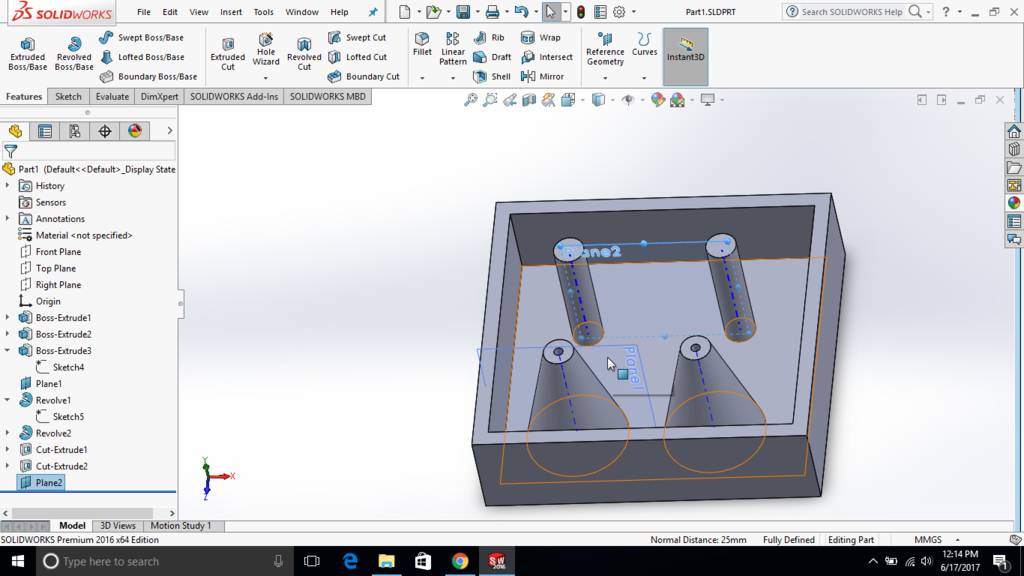
Task: Select Front Plane in the feature tree
Action: (x=58, y=251)
